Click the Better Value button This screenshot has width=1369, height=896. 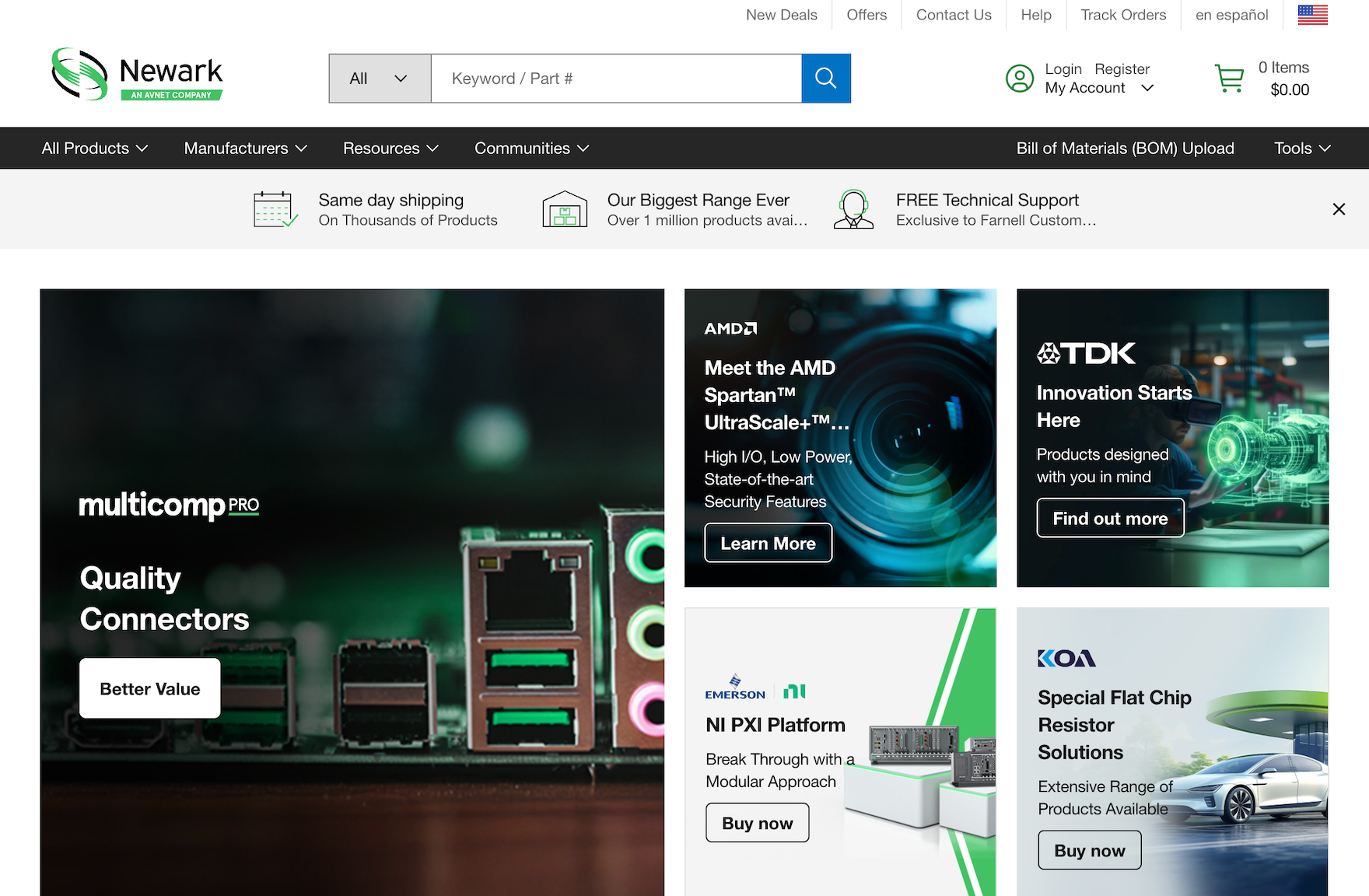coord(150,689)
